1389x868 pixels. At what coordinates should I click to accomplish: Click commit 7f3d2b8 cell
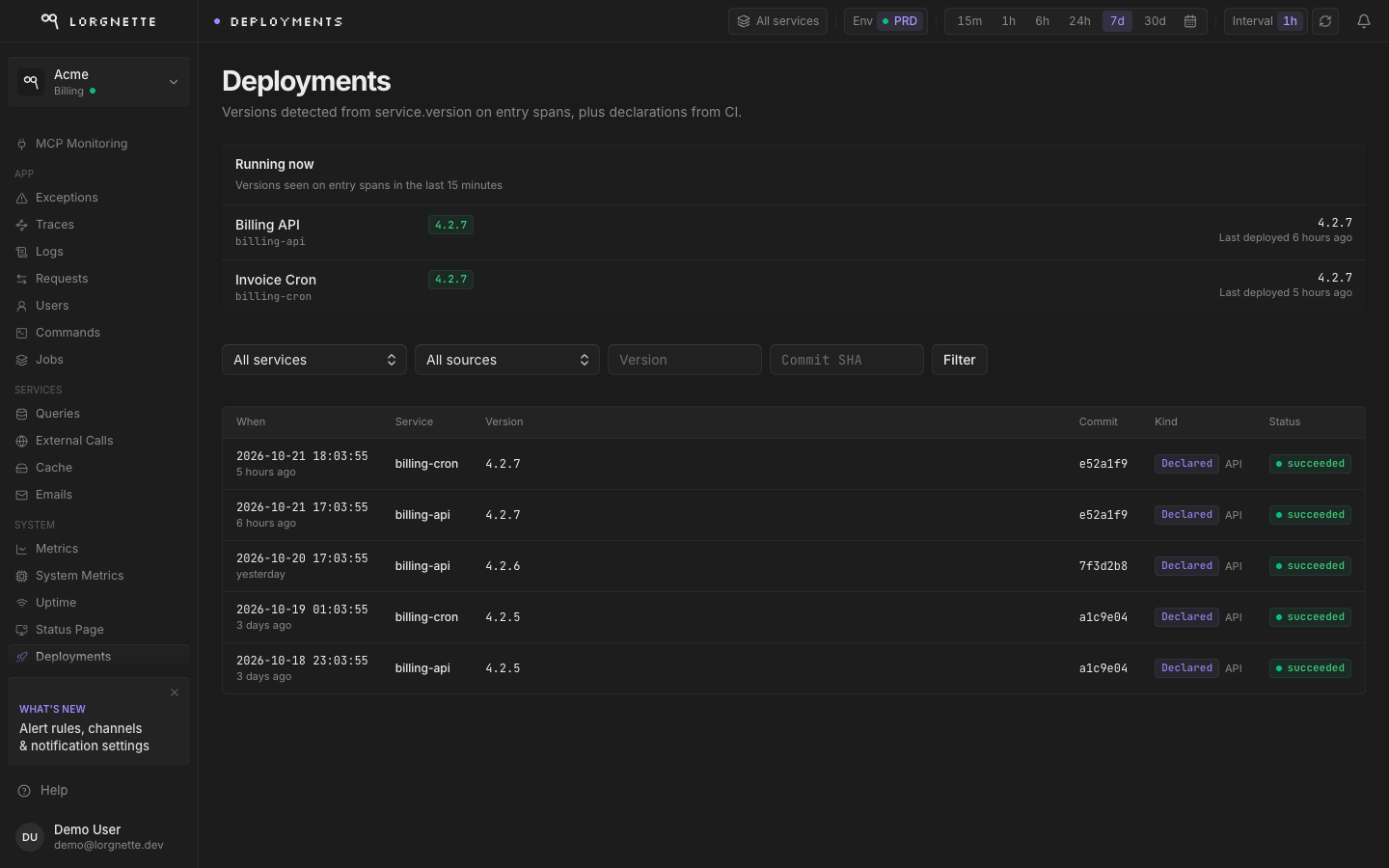click(1103, 566)
